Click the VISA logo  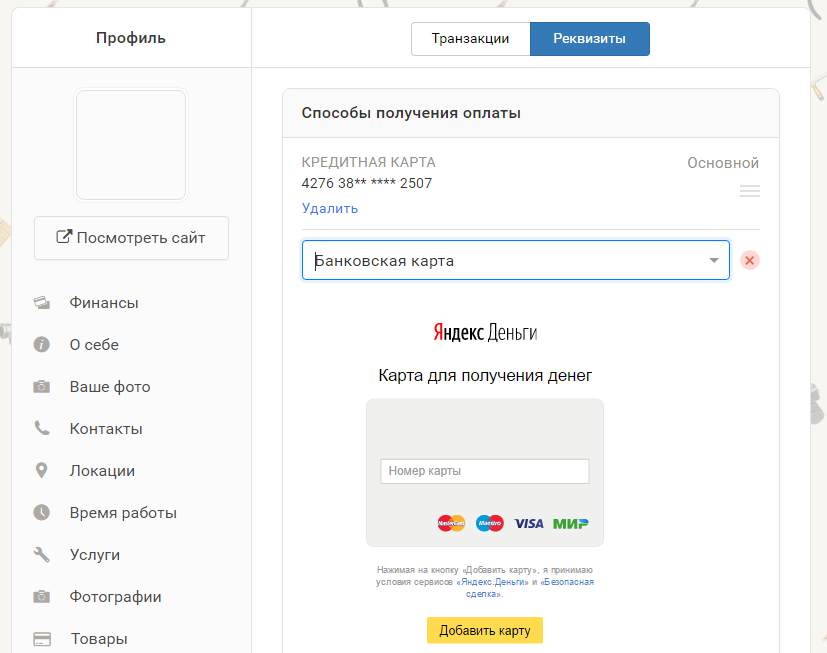528,523
